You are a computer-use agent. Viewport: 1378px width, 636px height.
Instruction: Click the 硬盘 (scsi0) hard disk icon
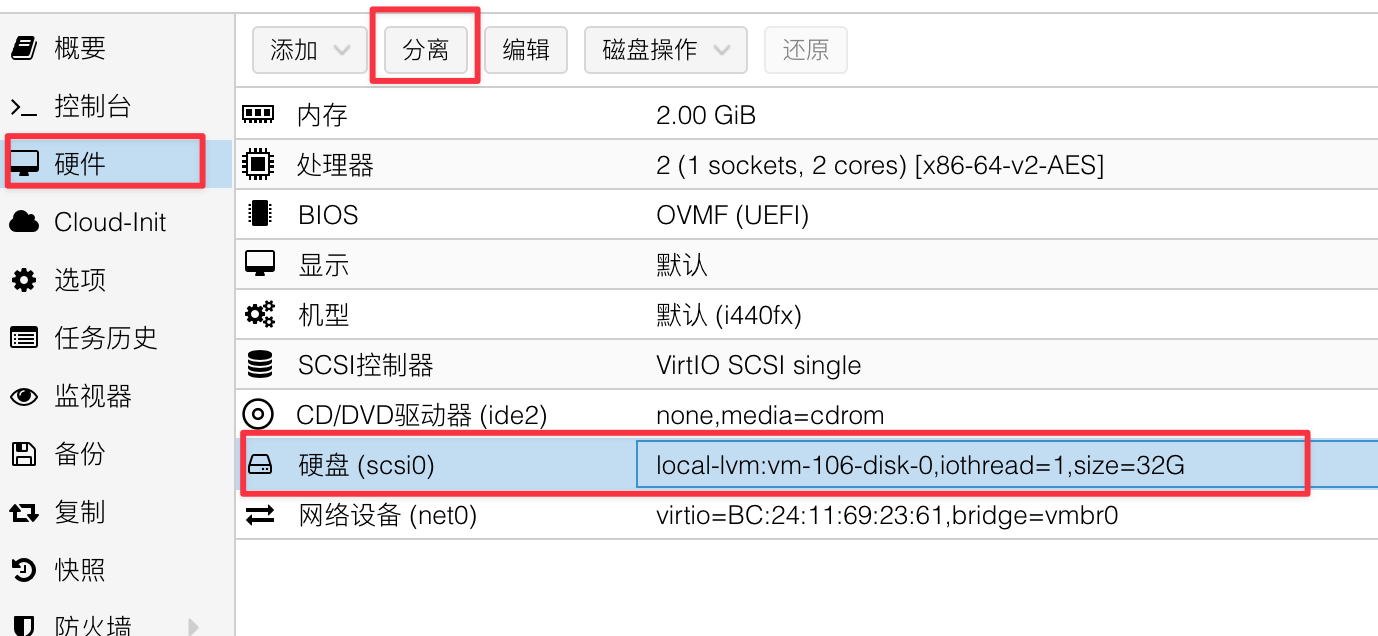click(x=260, y=465)
